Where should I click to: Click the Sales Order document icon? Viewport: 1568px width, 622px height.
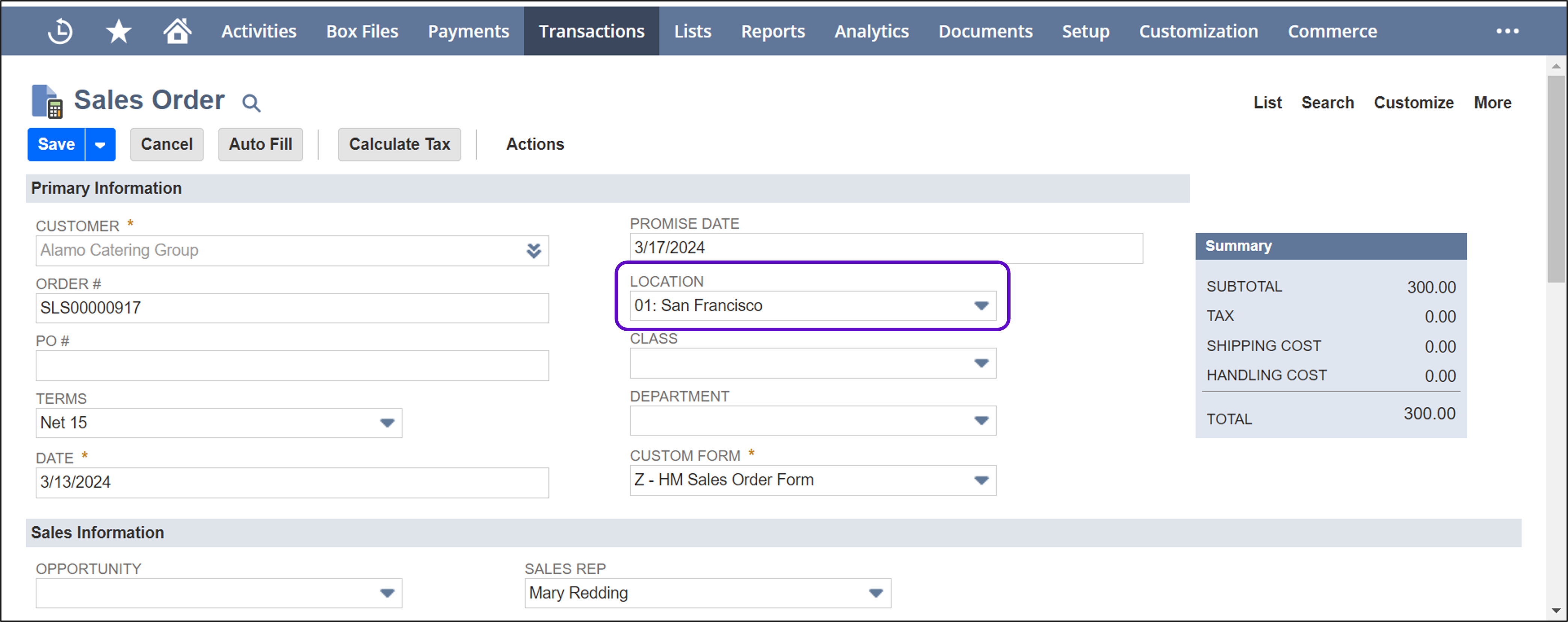point(46,101)
